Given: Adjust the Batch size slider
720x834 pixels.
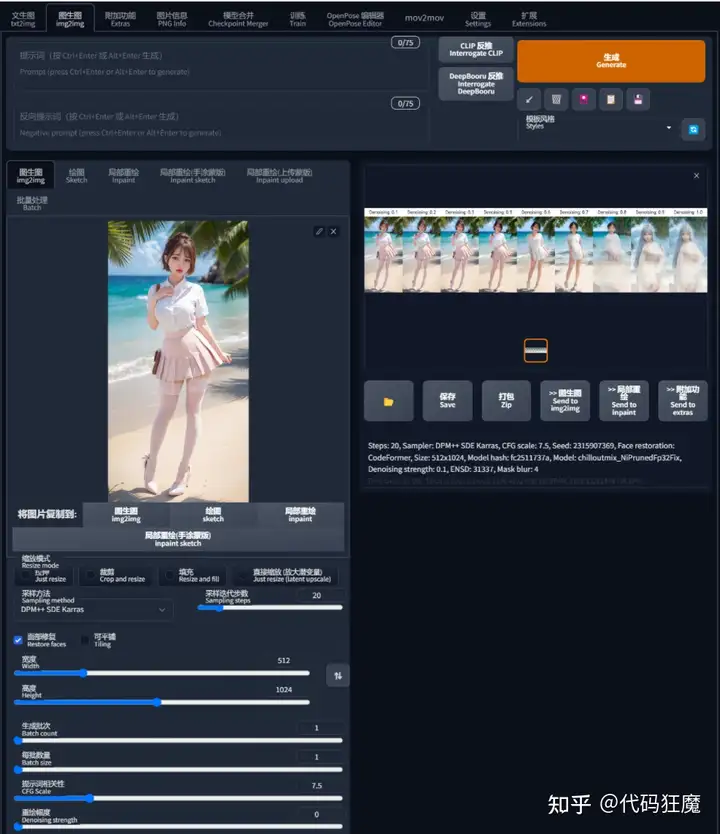Looking at the screenshot, I should coord(178,769).
